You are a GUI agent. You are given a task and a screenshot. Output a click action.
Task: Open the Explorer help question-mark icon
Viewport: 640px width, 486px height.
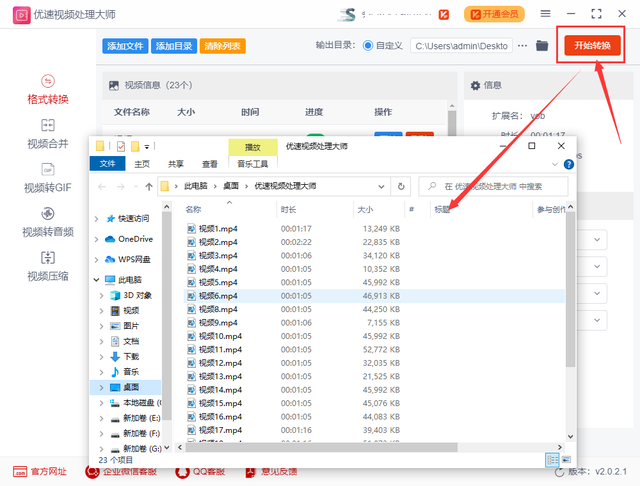[x=569, y=164]
